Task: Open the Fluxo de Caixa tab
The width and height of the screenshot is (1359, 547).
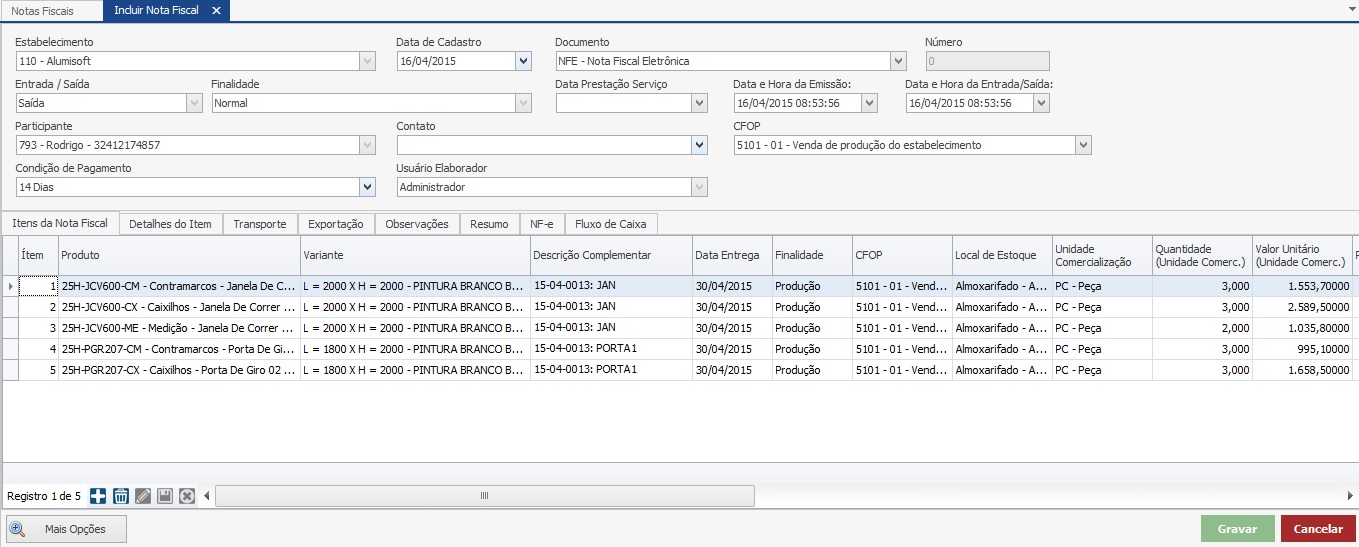Action: (612, 224)
